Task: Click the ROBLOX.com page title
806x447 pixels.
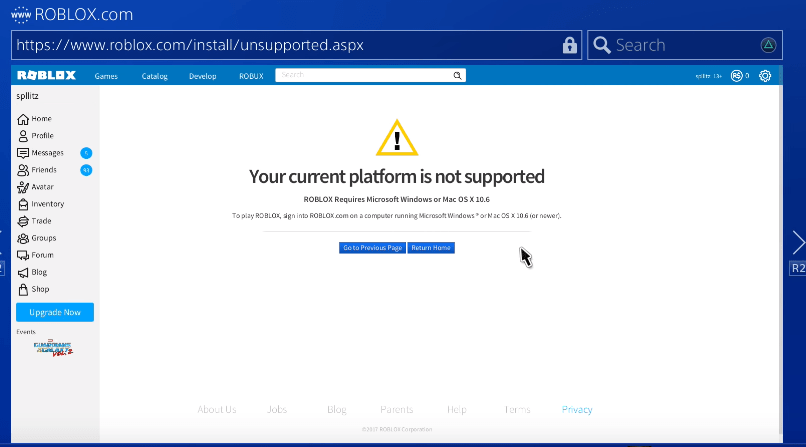Action: pos(83,14)
